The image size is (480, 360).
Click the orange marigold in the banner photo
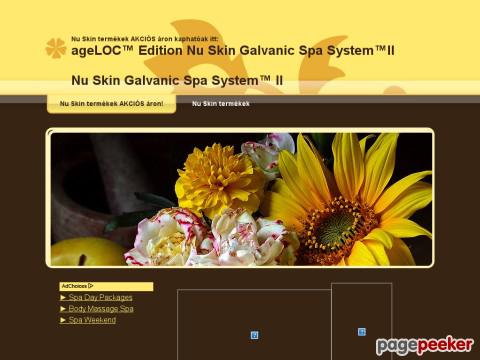(218, 178)
